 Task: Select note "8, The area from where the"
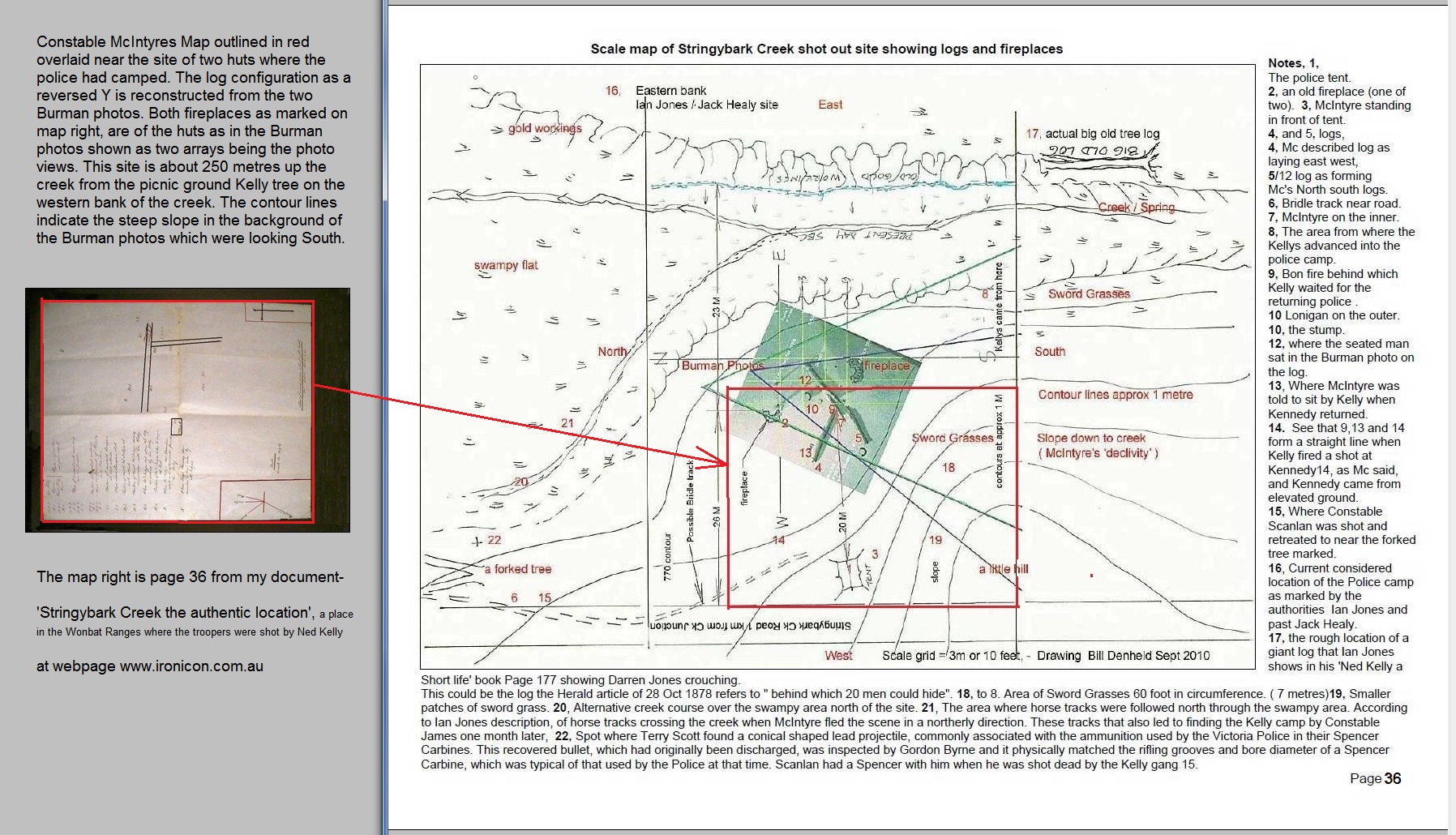(1342, 232)
